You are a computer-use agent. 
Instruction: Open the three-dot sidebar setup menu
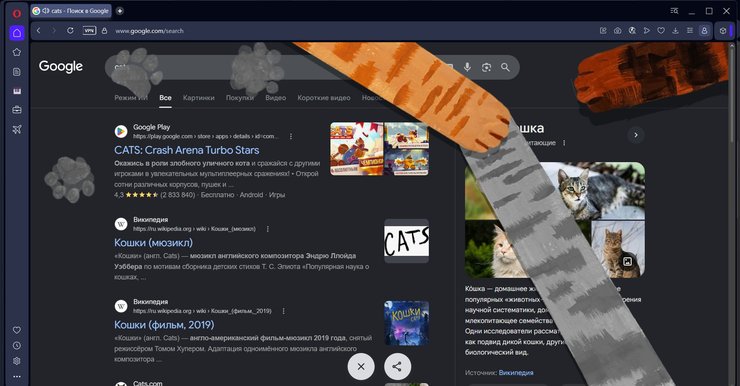point(17,377)
